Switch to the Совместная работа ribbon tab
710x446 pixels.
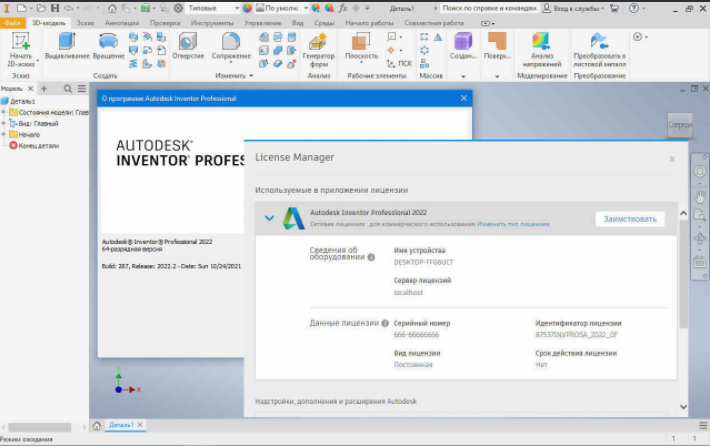point(434,23)
